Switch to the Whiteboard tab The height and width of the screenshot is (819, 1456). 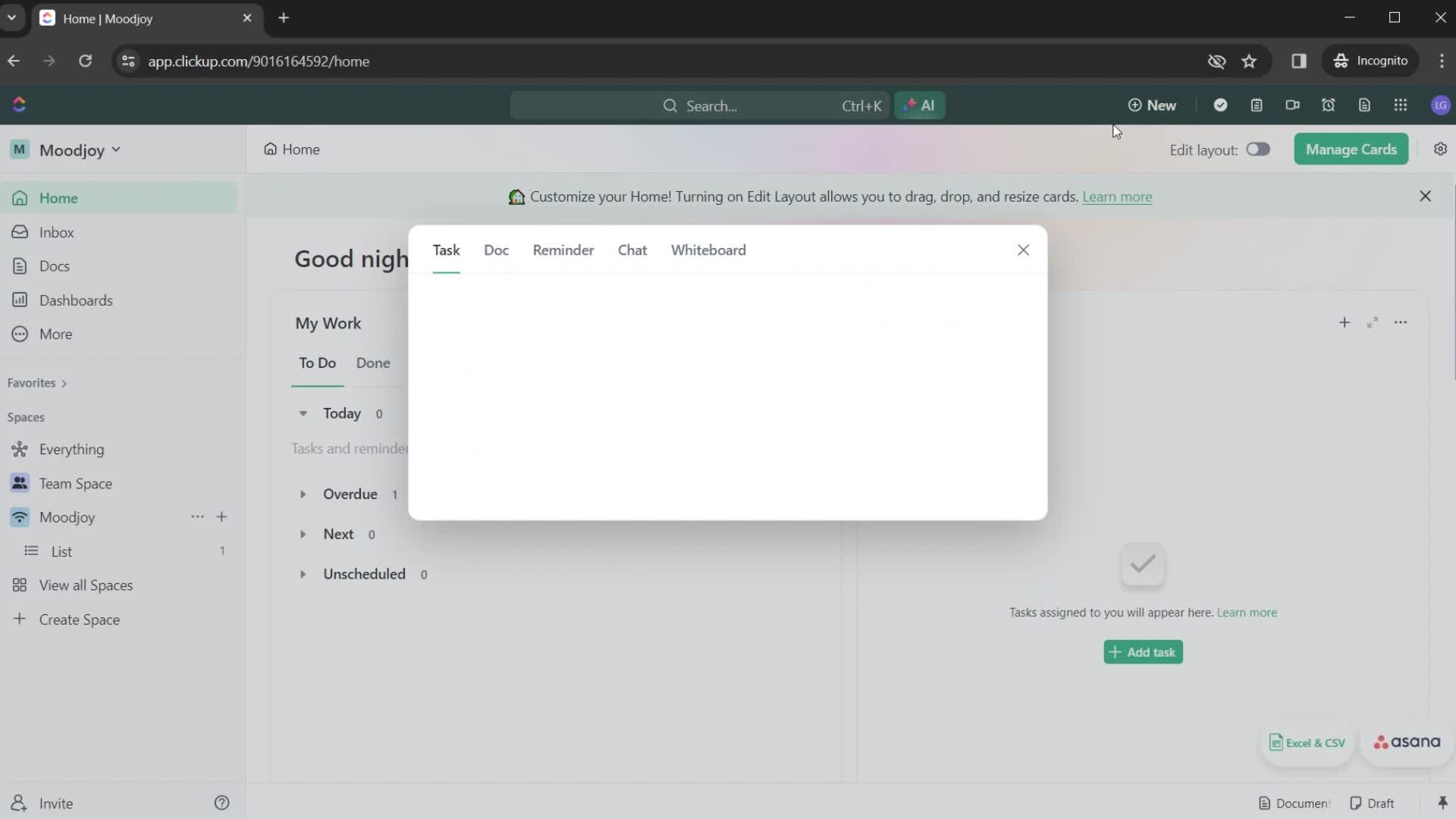[x=708, y=250]
